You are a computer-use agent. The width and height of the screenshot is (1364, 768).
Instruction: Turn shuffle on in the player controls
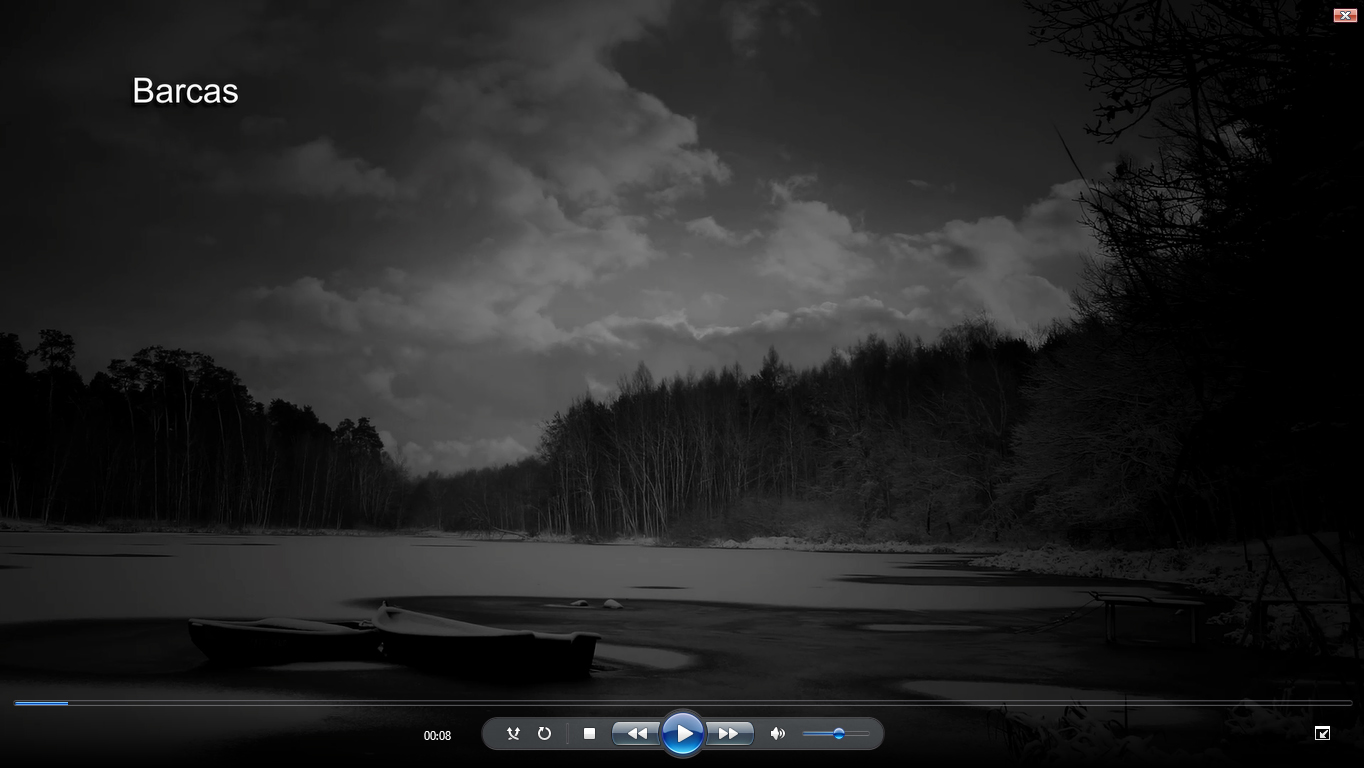click(513, 734)
